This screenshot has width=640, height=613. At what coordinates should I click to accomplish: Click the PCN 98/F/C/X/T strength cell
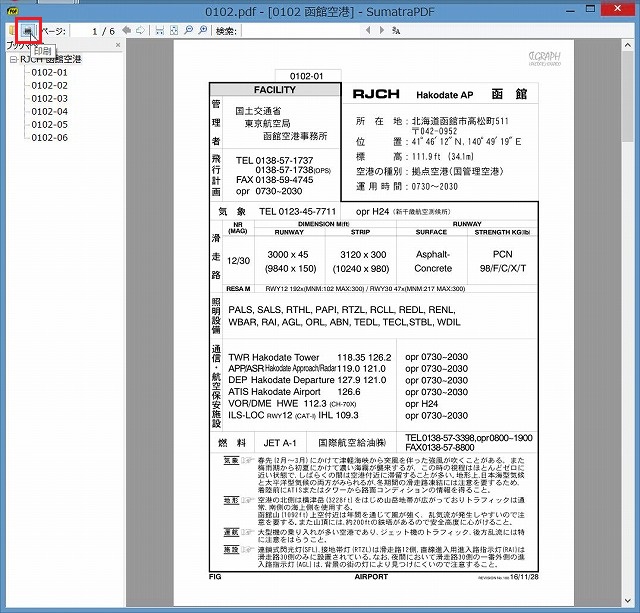[x=503, y=261]
